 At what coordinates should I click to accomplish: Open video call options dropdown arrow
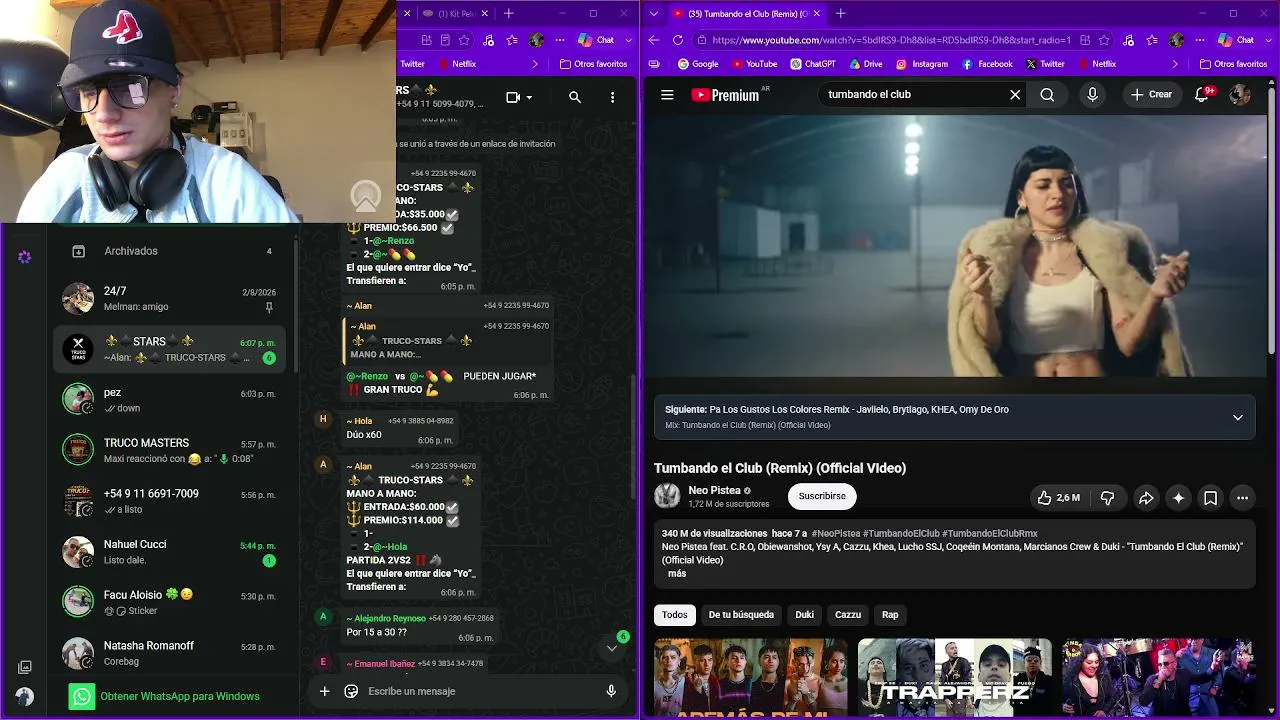tap(529, 97)
